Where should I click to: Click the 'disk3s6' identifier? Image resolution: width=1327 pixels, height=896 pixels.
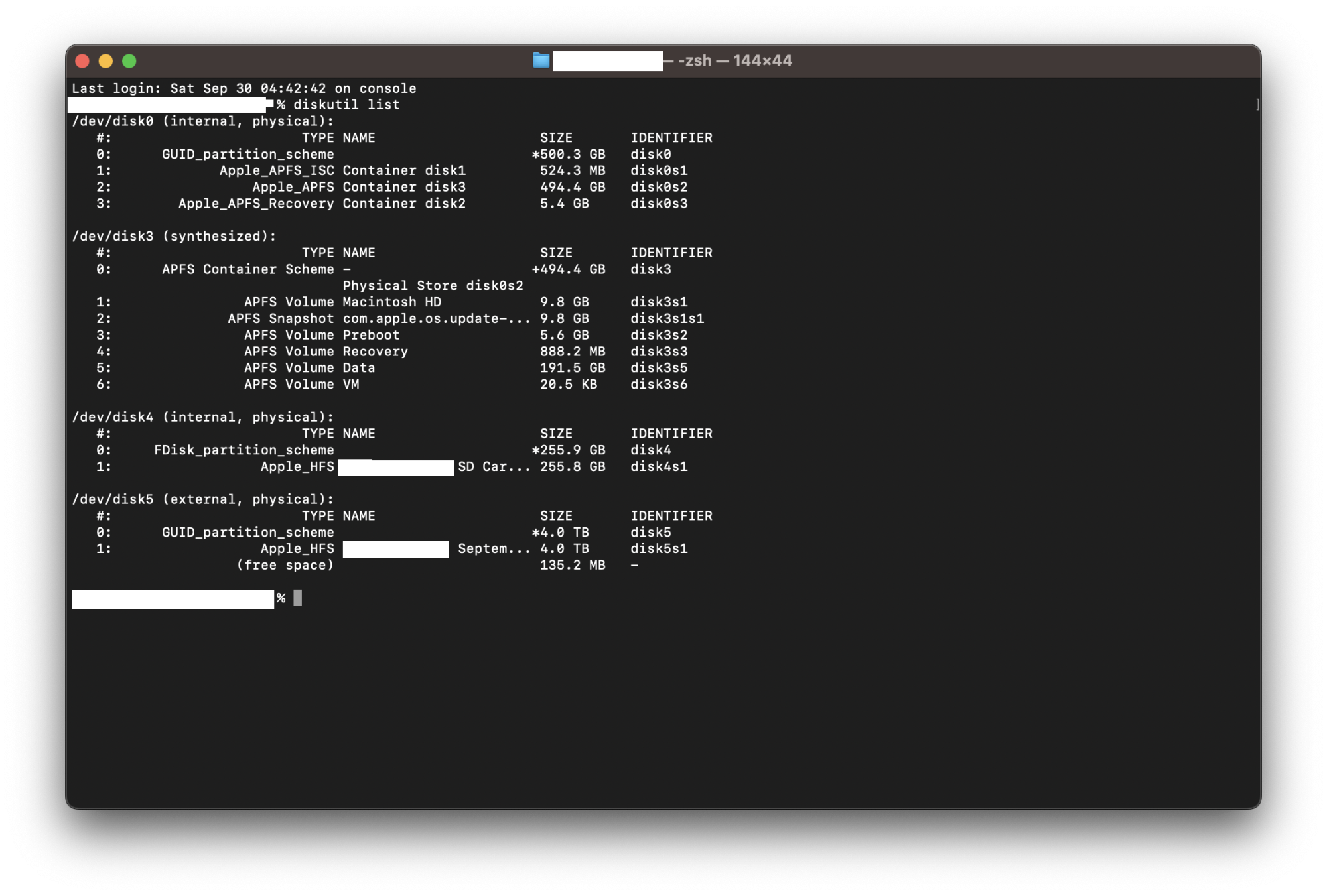pos(659,385)
